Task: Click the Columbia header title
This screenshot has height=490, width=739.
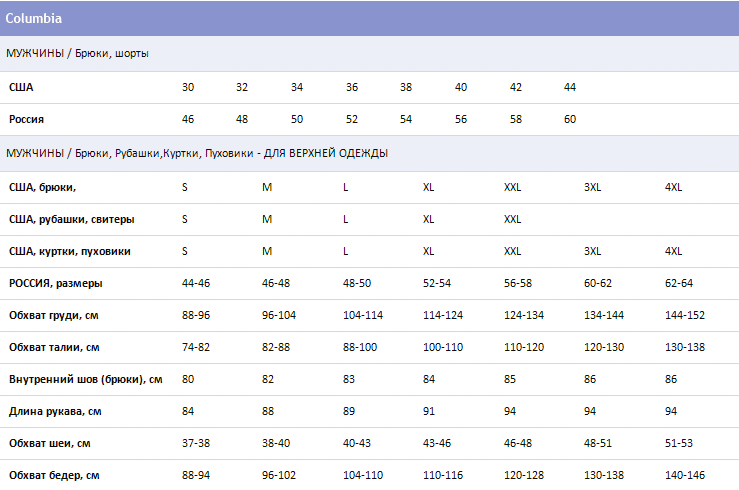Action: [33, 18]
